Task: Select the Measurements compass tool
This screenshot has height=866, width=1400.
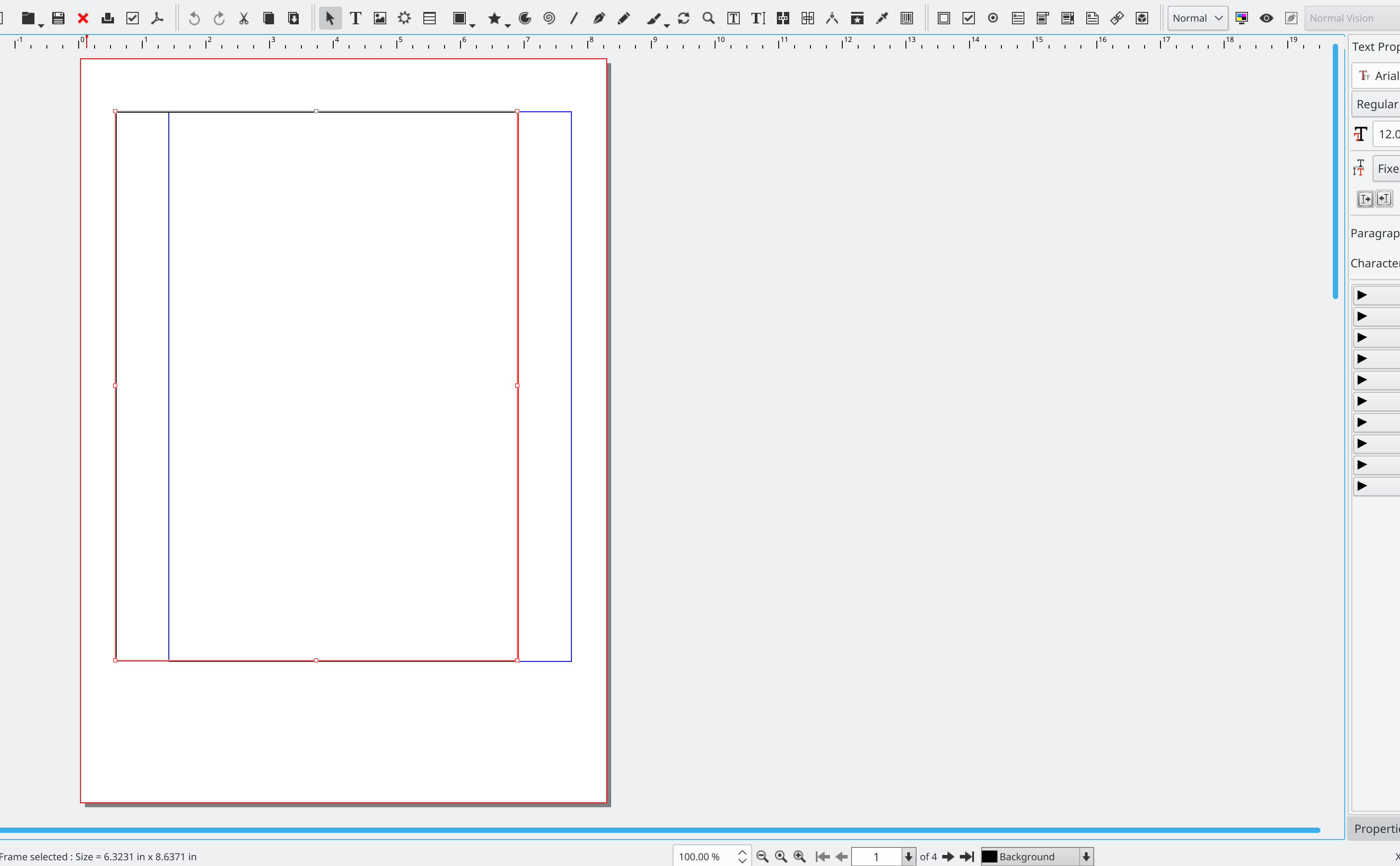Action: 832,18
